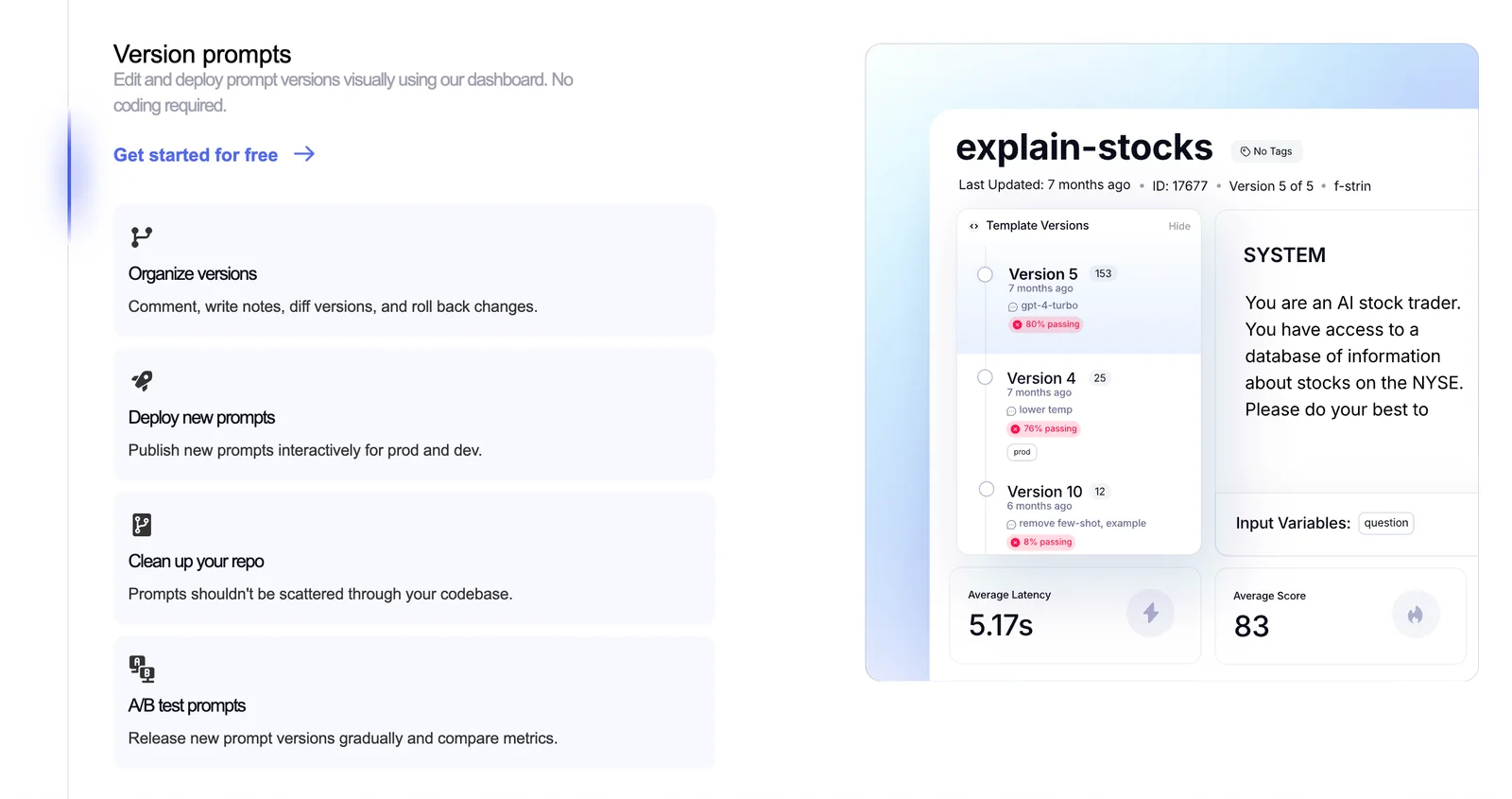Select the Version 10 radio circle
This screenshot has height=799, width=1512.
[x=986, y=489]
